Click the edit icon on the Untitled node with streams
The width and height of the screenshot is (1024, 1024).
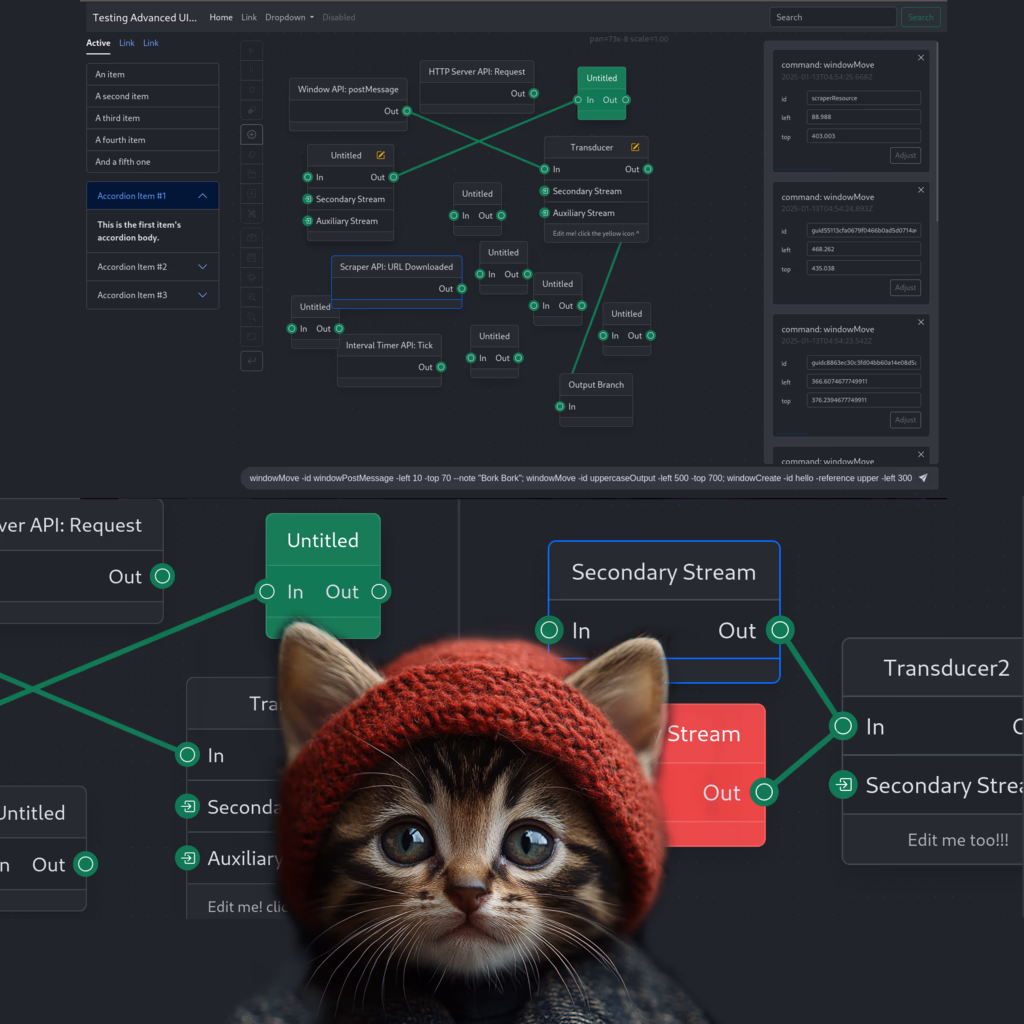(380, 155)
